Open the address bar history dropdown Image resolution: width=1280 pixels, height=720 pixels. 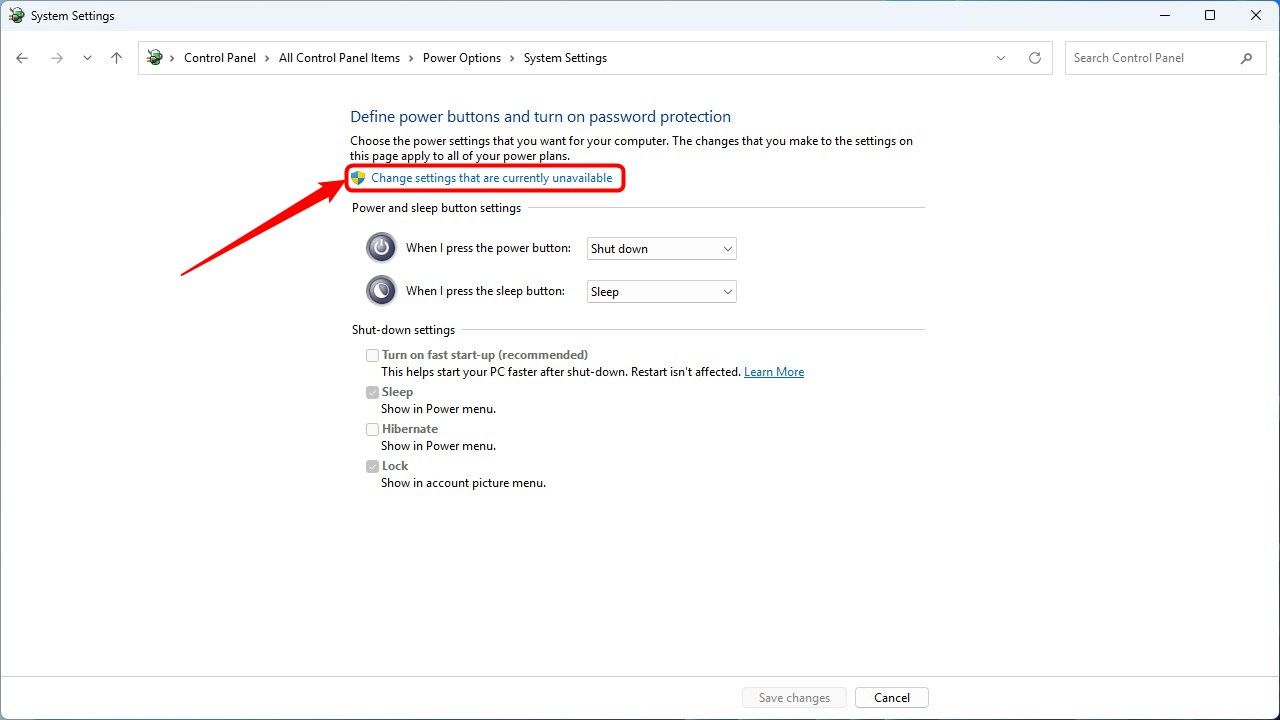(1001, 58)
